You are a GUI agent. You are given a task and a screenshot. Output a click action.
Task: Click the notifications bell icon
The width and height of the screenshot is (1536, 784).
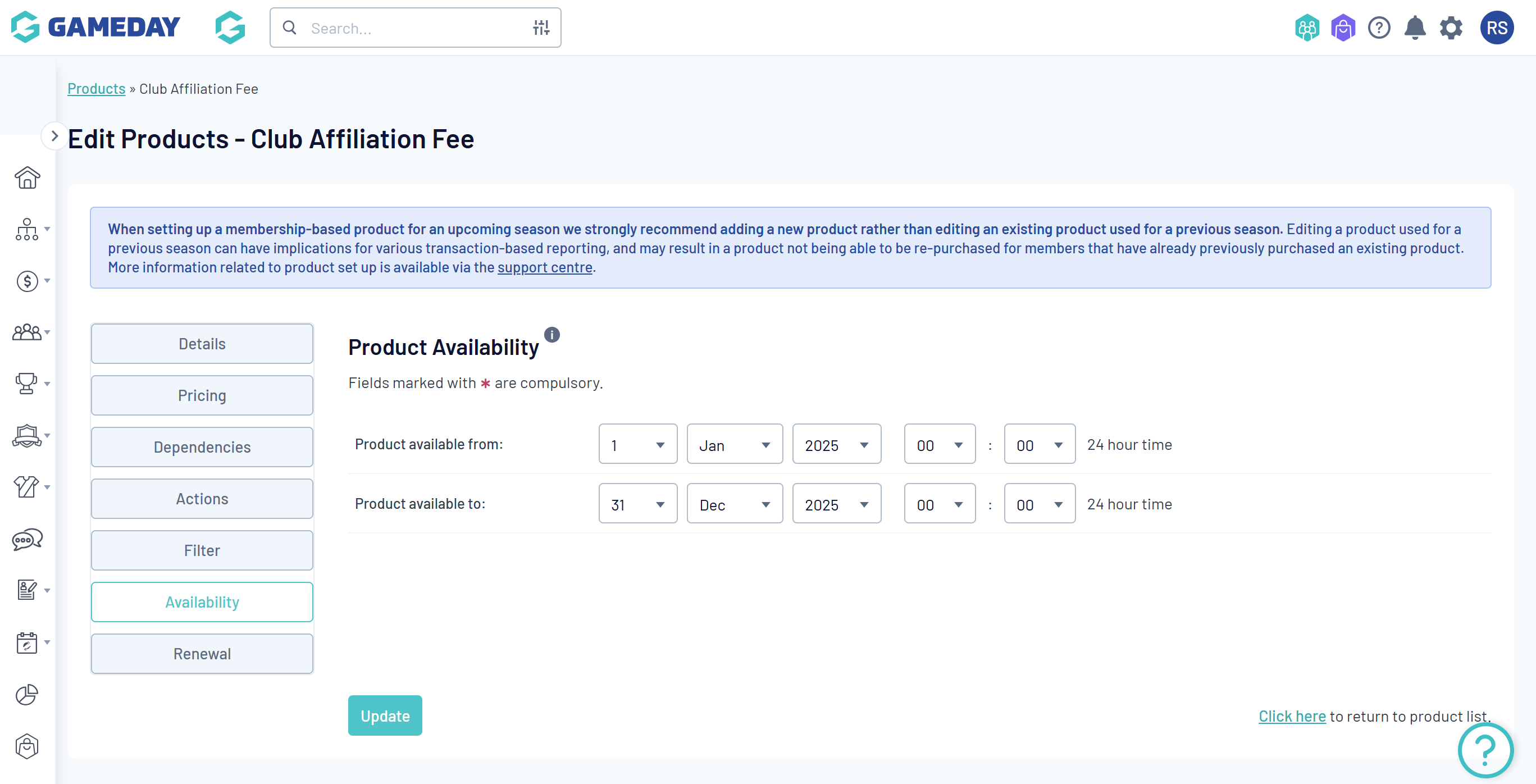pos(1414,28)
